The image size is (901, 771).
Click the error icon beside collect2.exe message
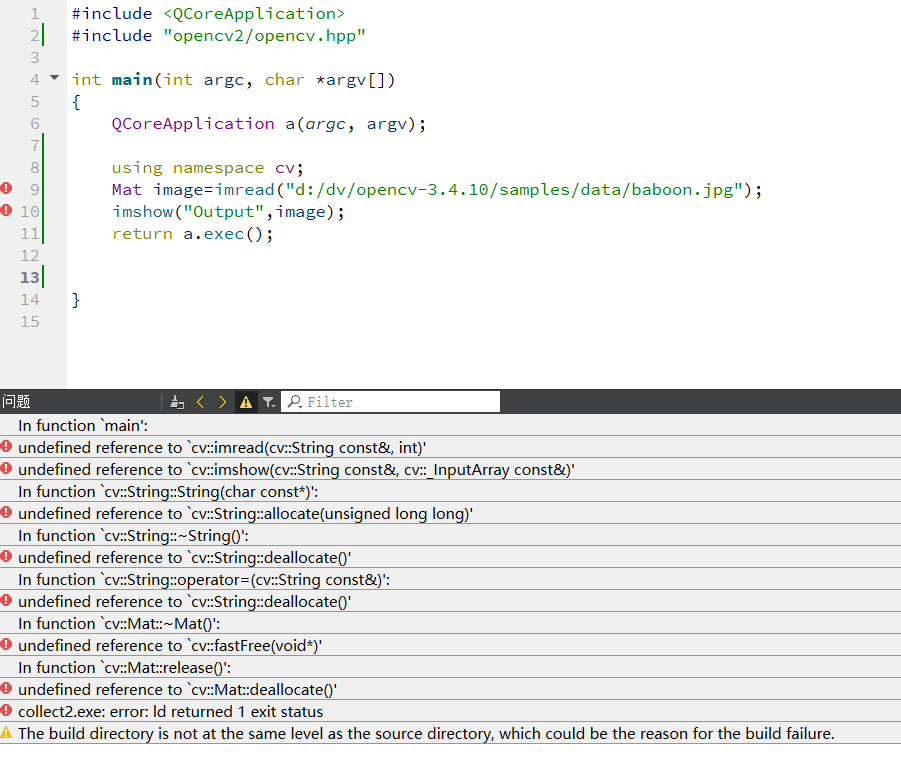coord(6,711)
